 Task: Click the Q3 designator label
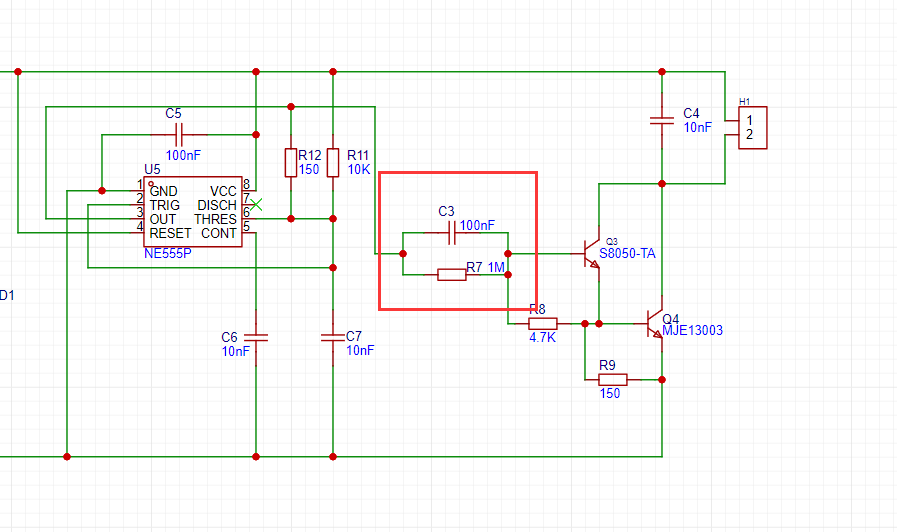click(x=612, y=241)
